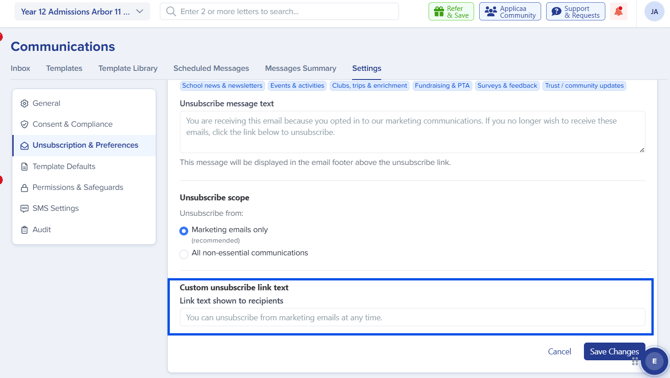The height and width of the screenshot is (378, 670).
Task: Click the School news & newsletters tag
Action: pyautogui.click(x=222, y=86)
